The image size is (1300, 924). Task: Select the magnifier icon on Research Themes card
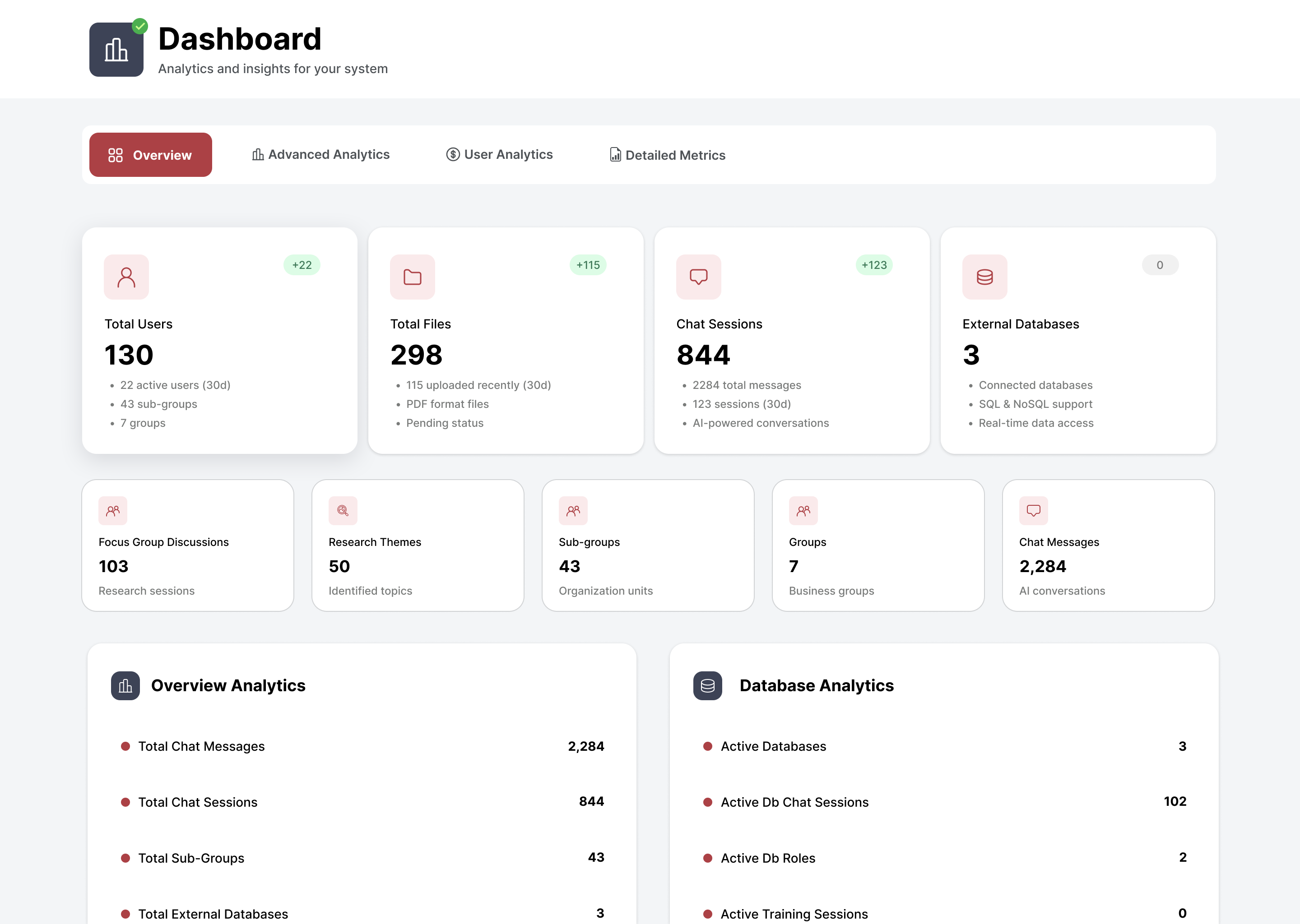click(x=342, y=511)
